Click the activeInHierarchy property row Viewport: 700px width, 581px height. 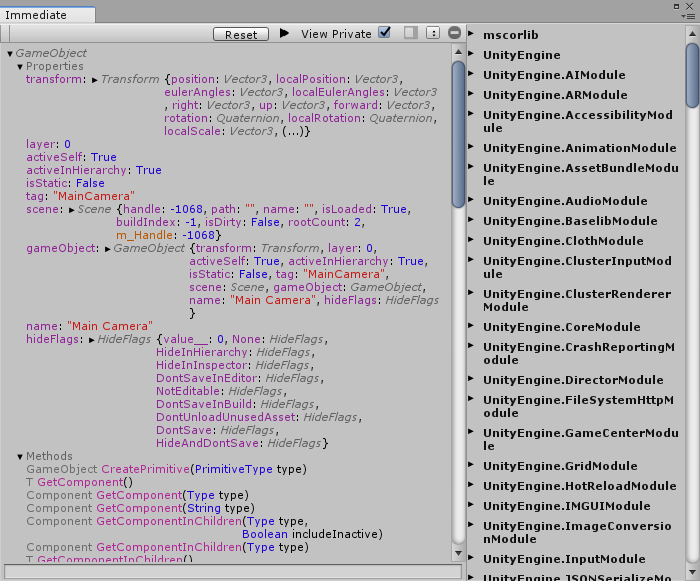(94, 170)
